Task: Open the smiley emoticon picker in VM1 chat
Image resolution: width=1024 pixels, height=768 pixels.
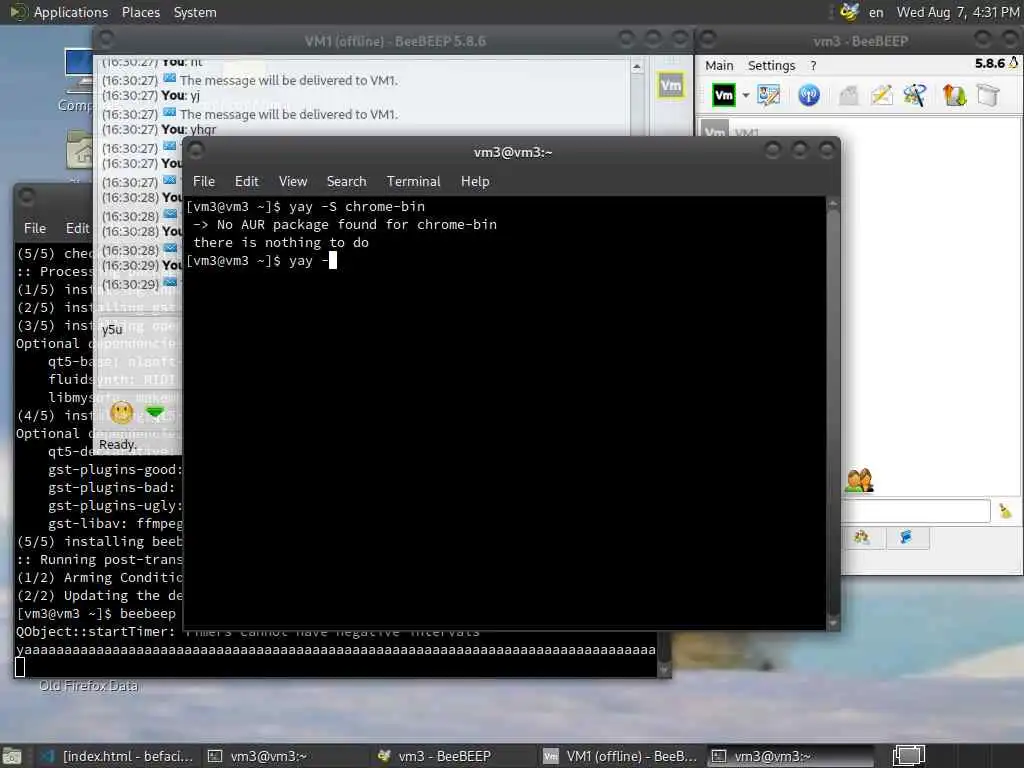Action: pyautogui.click(x=121, y=413)
